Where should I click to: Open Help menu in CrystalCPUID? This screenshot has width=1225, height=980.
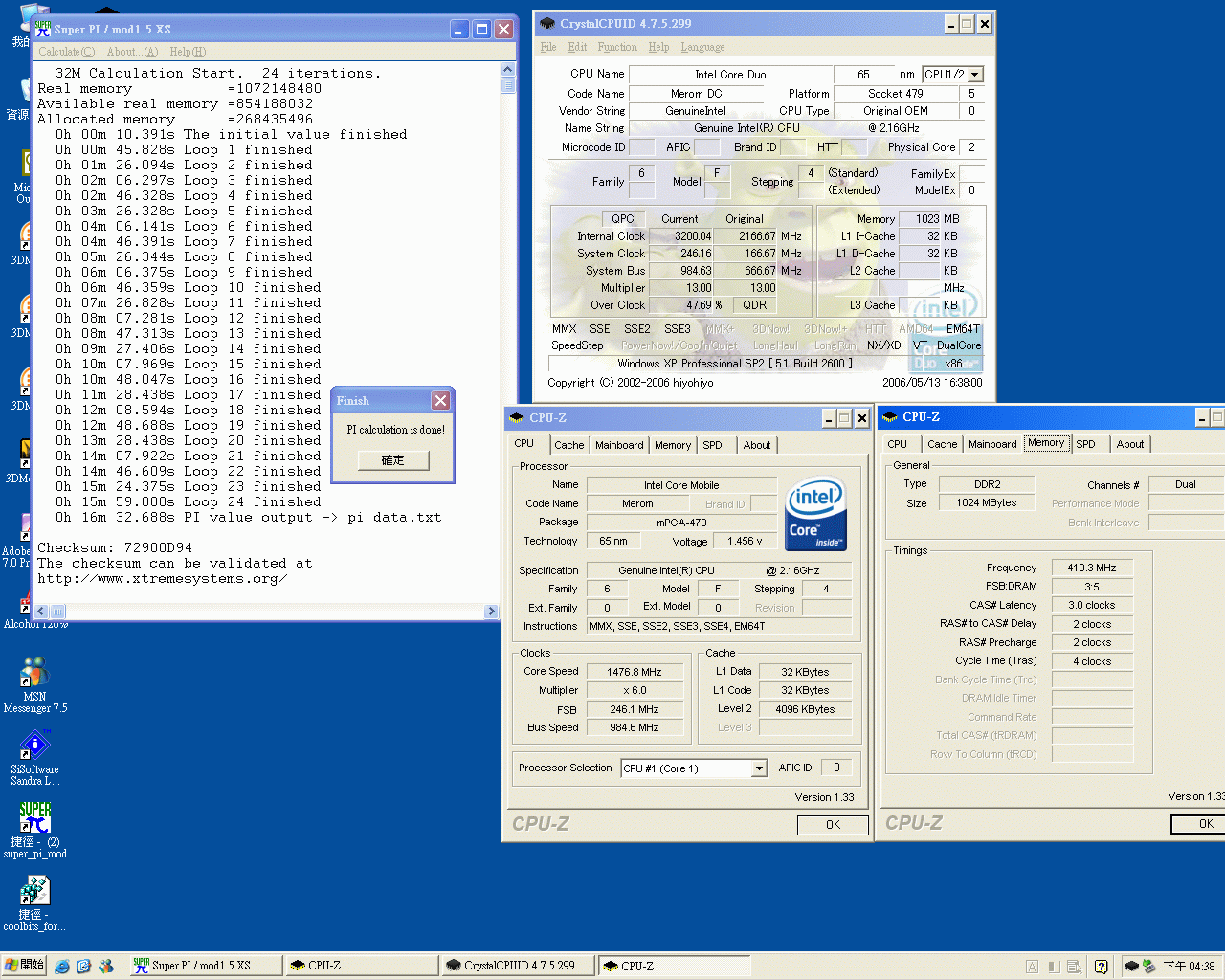[x=658, y=47]
